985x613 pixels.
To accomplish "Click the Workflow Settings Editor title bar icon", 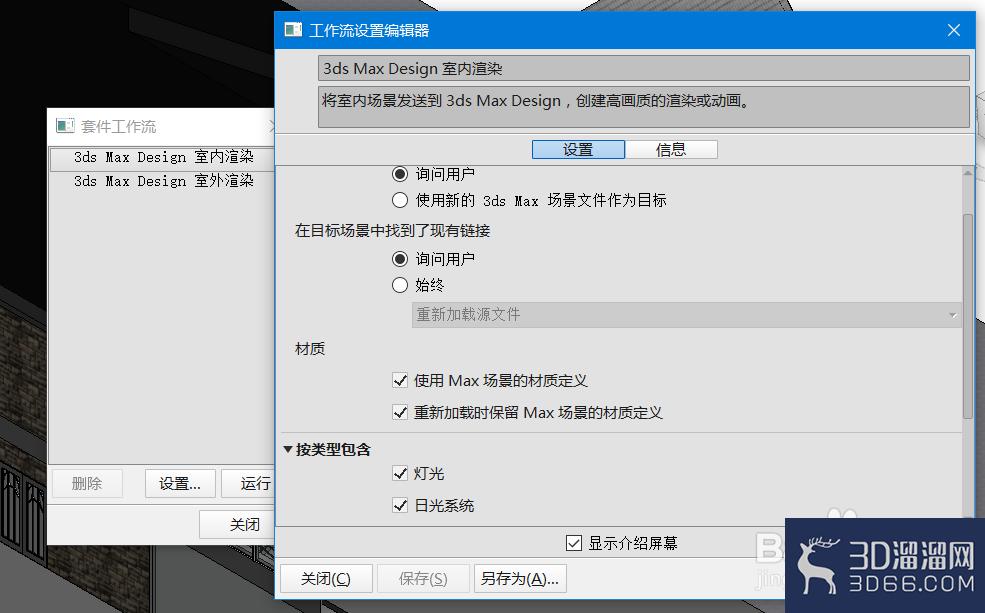I will (293, 30).
